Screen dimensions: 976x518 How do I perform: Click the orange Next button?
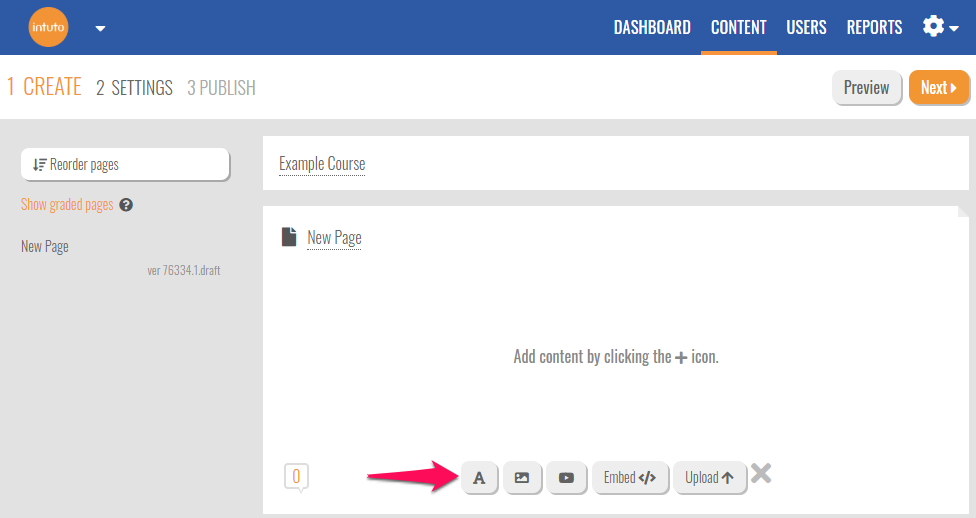pyautogui.click(x=938, y=88)
